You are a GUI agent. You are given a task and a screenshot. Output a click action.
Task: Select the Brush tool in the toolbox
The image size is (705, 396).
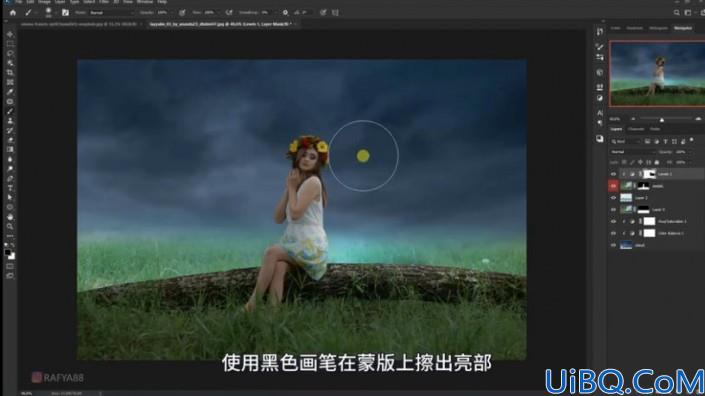click(10, 111)
